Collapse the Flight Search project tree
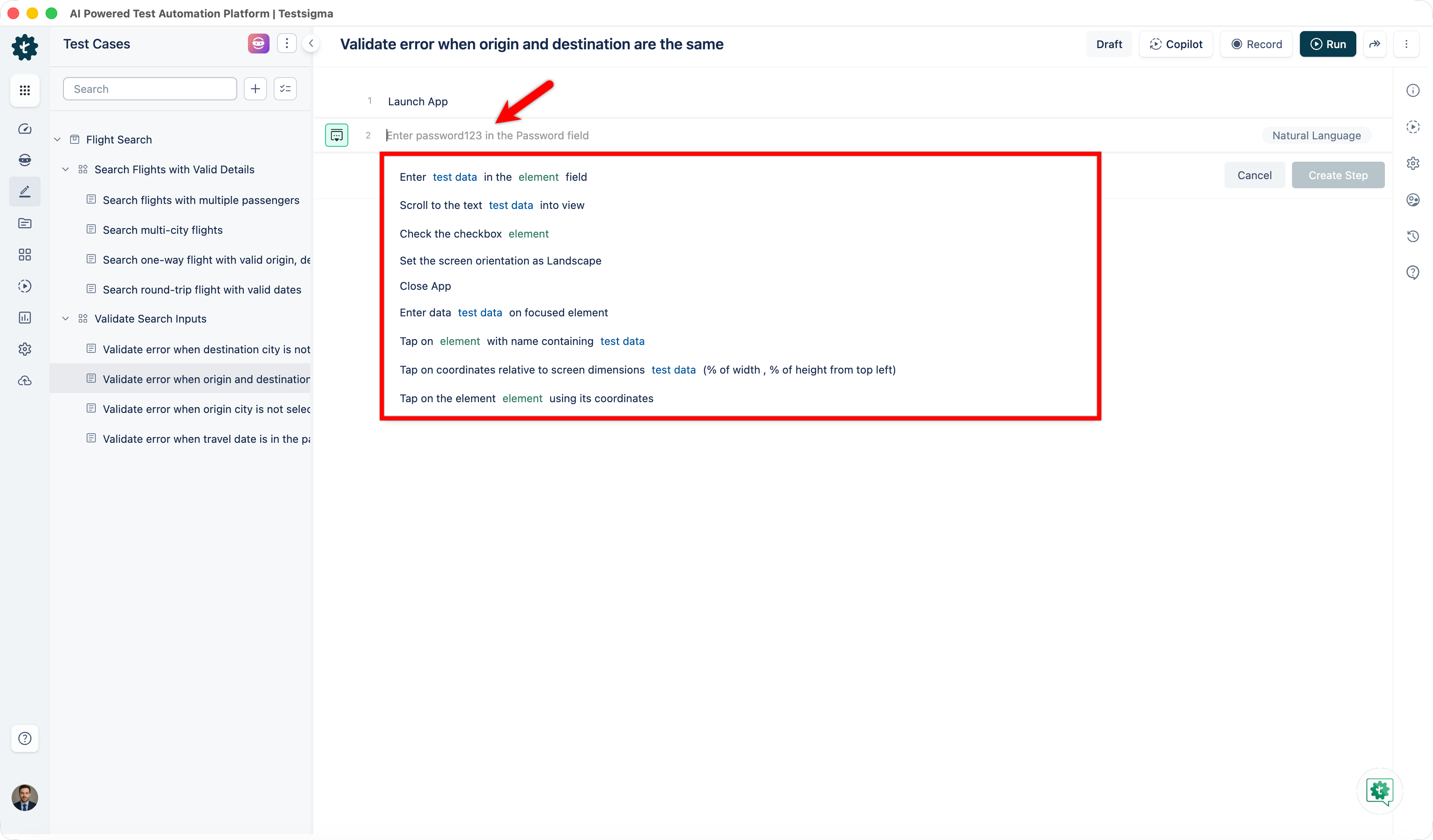Screen dimensions: 1433x840 (57, 139)
